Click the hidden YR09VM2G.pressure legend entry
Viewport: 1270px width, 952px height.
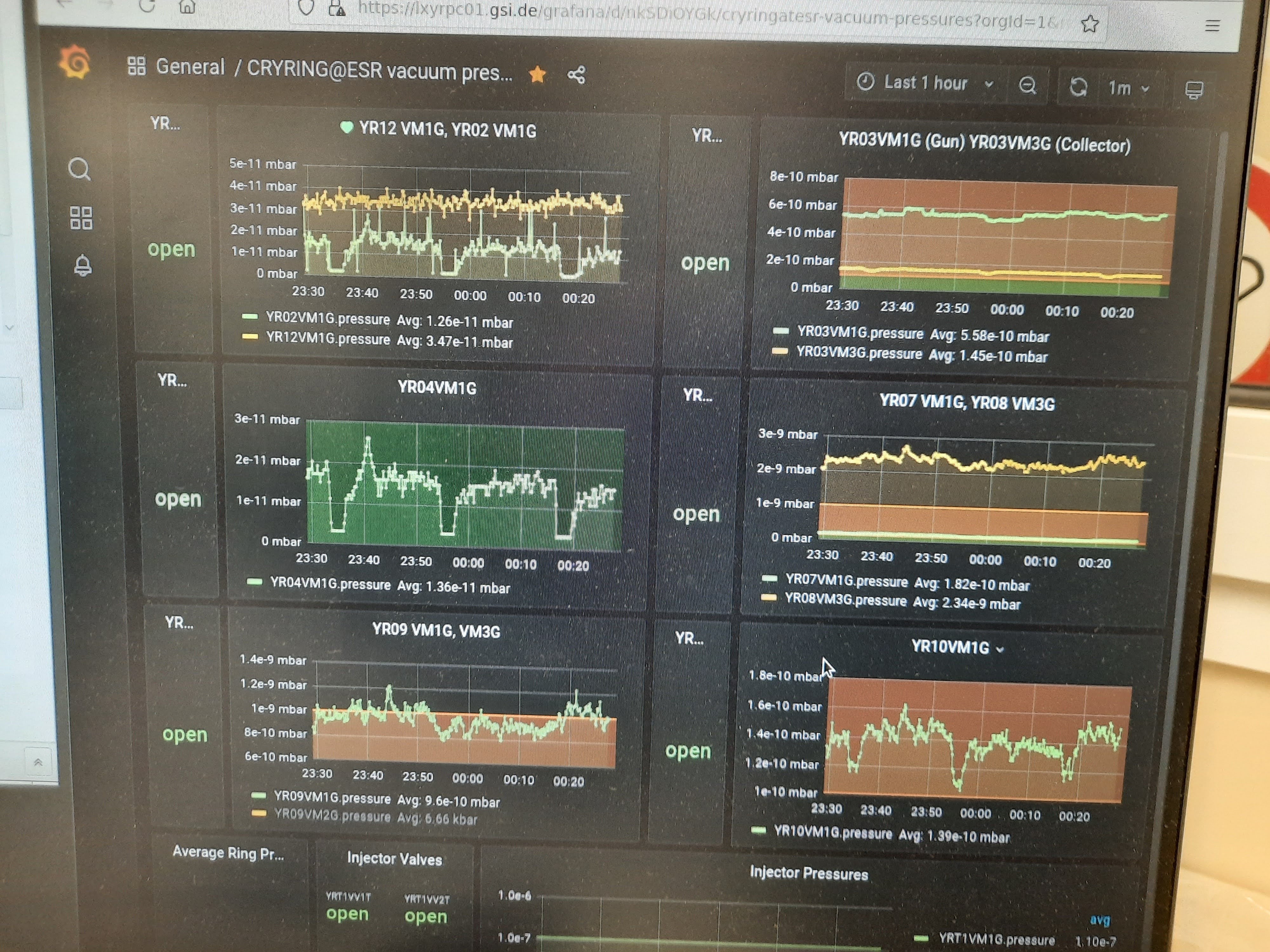(332, 816)
